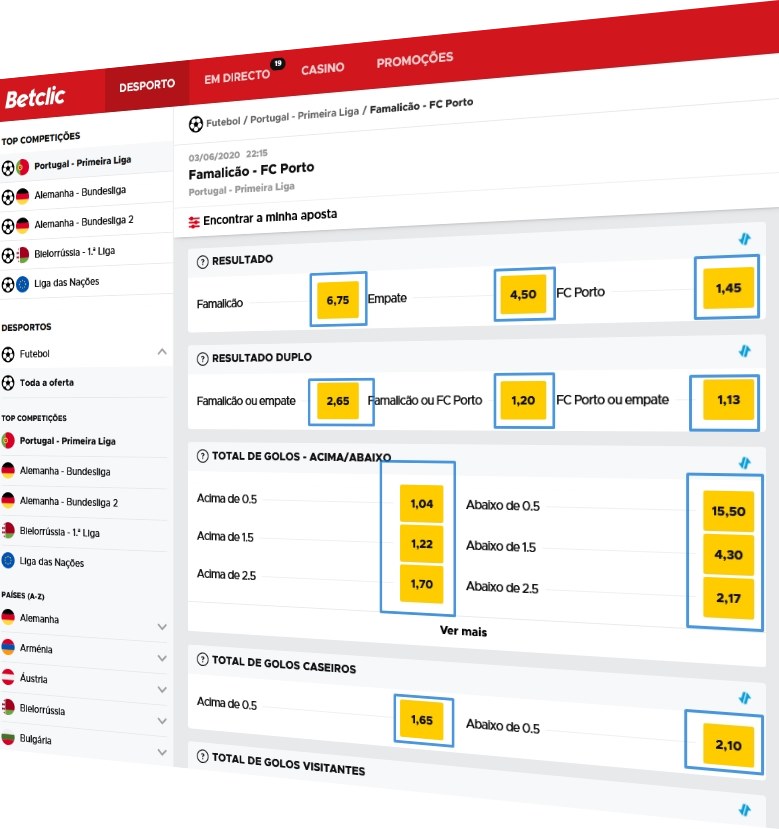
Task: Click EU flag beside lower Liga das Nações
Action: pyautogui.click(x=8, y=560)
